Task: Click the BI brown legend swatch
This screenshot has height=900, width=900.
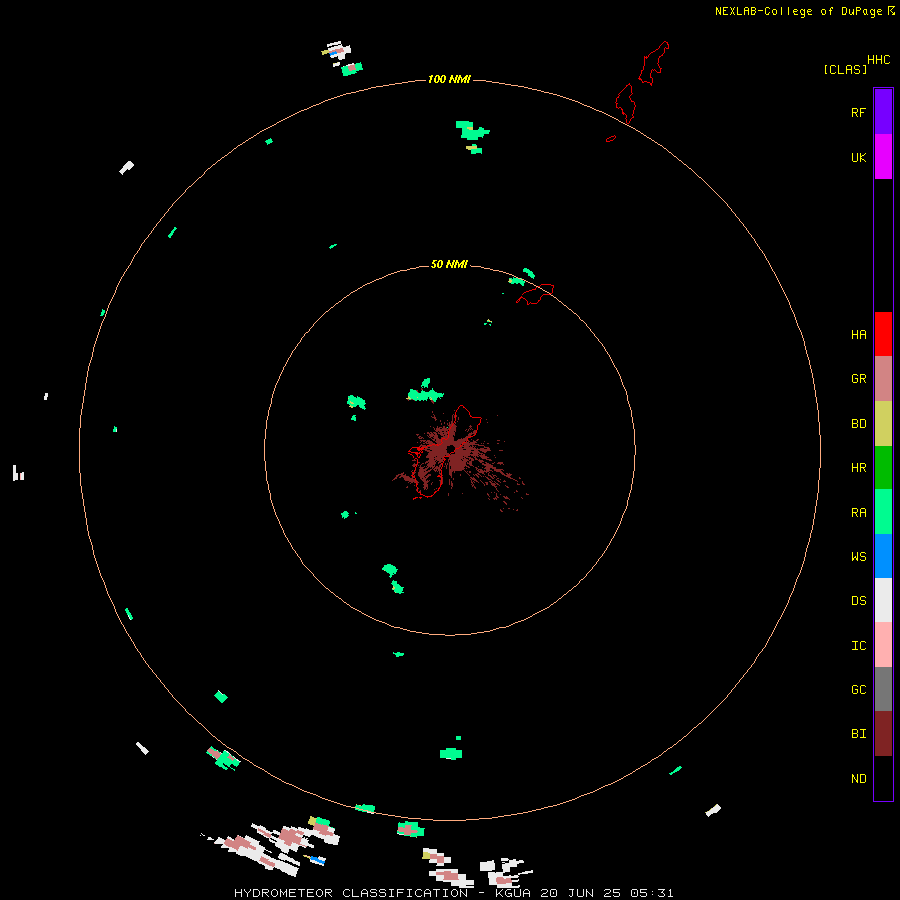Action: [883, 734]
